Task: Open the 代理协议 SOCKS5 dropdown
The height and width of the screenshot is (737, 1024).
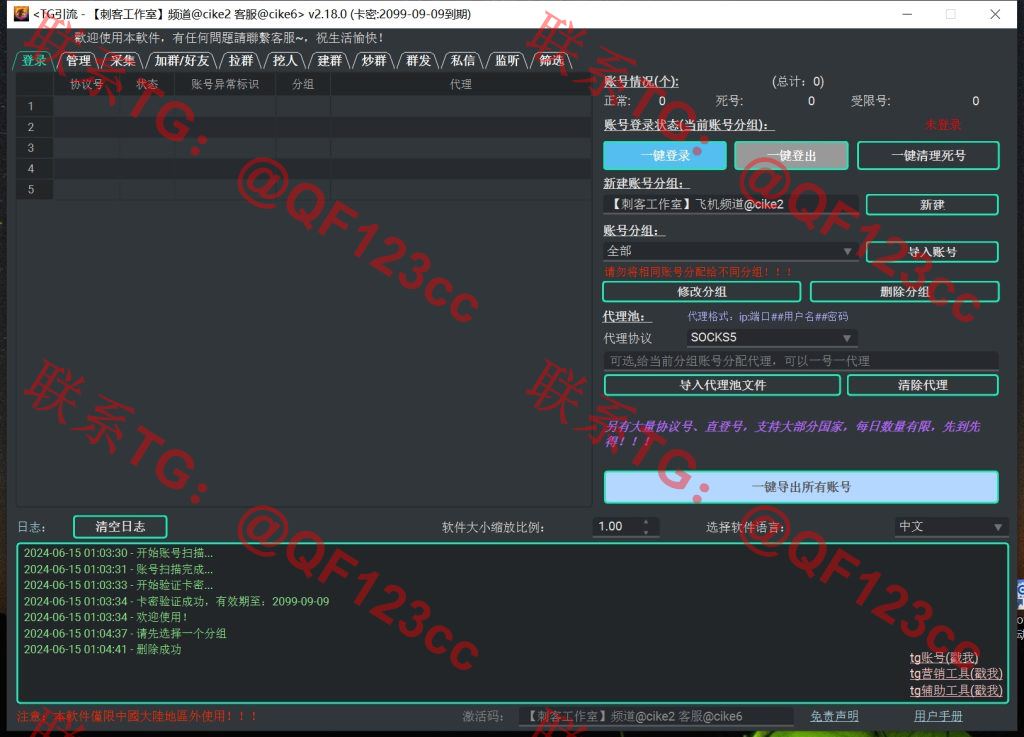Action: tap(771, 337)
